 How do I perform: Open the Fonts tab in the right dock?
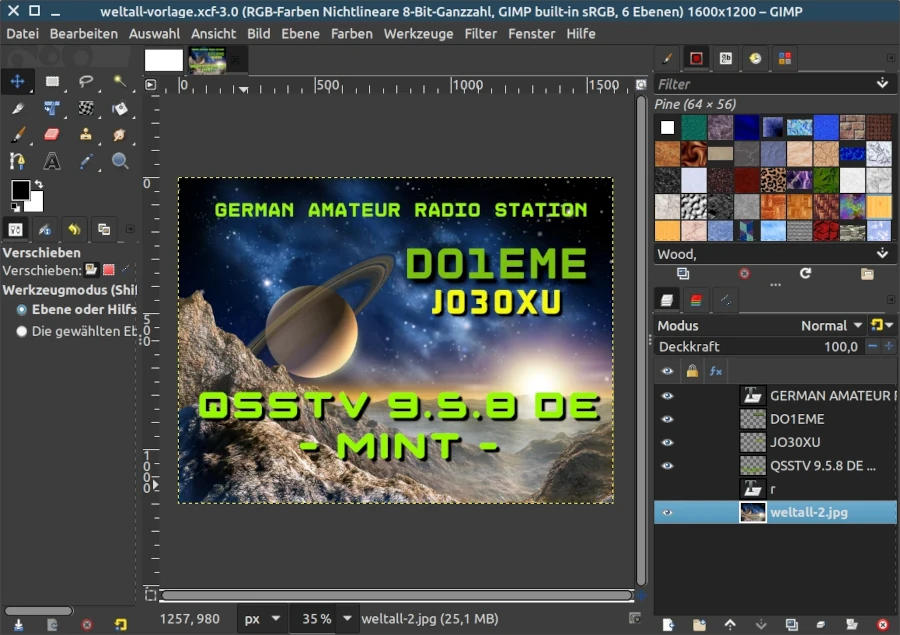pyautogui.click(x=727, y=58)
